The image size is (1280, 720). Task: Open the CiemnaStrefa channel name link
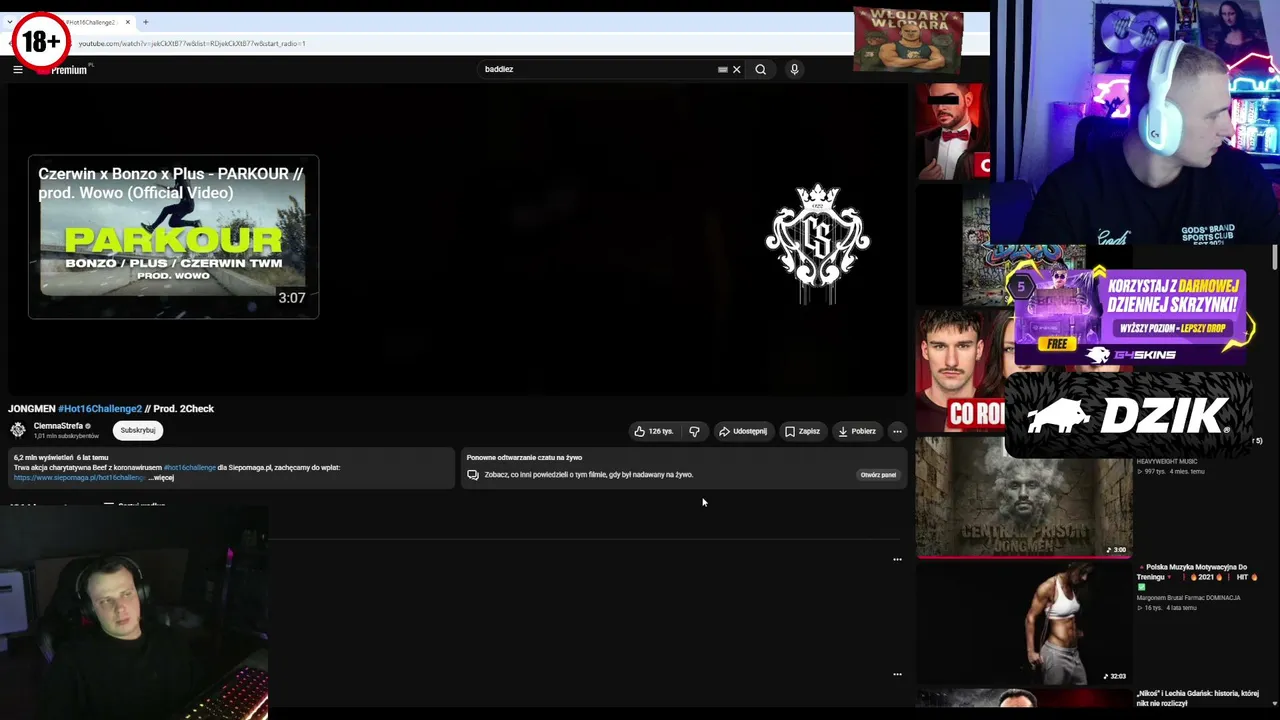point(58,426)
